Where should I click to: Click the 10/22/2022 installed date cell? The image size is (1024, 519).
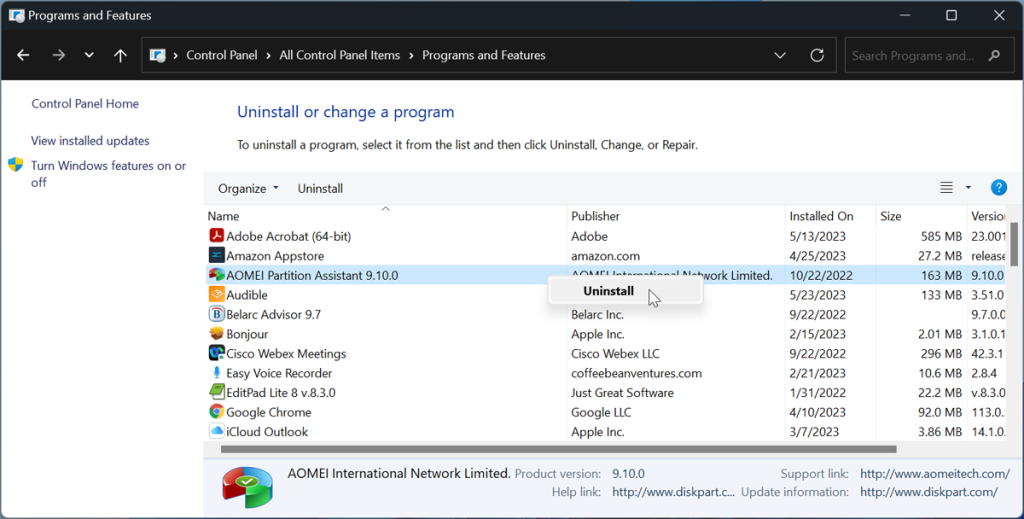click(x=822, y=275)
